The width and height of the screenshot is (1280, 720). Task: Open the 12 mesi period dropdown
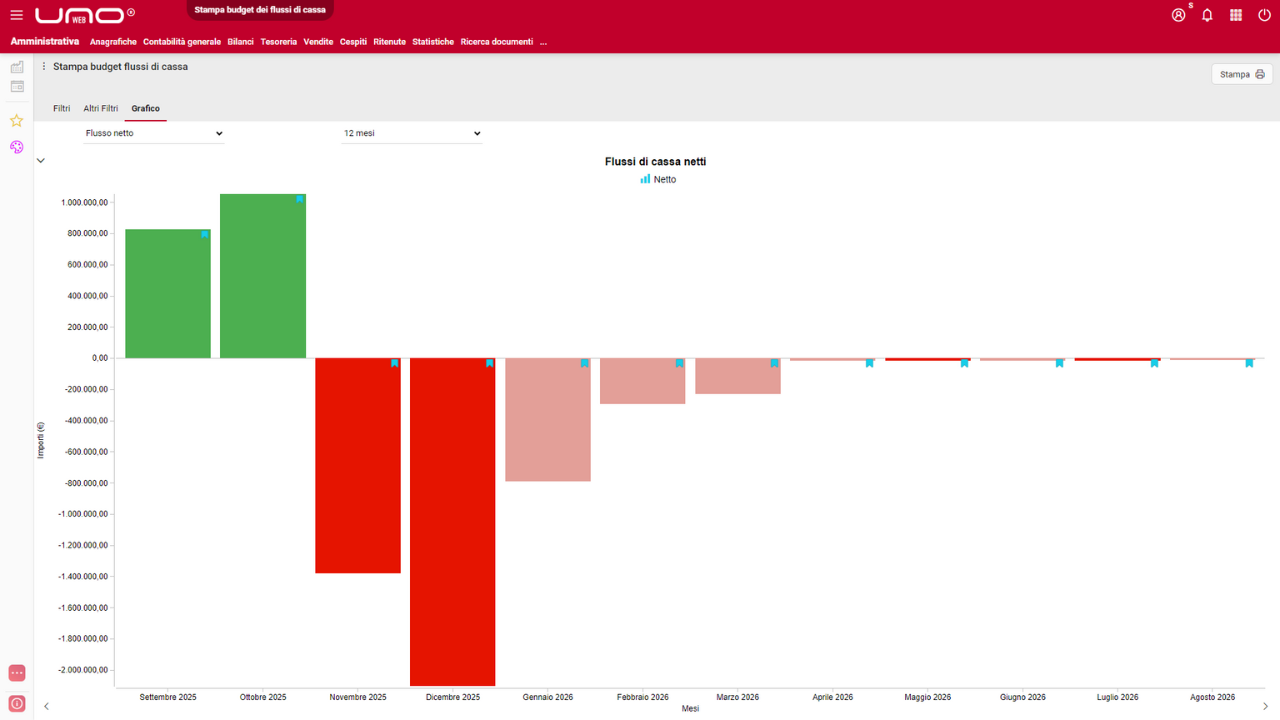pos(411,133)
